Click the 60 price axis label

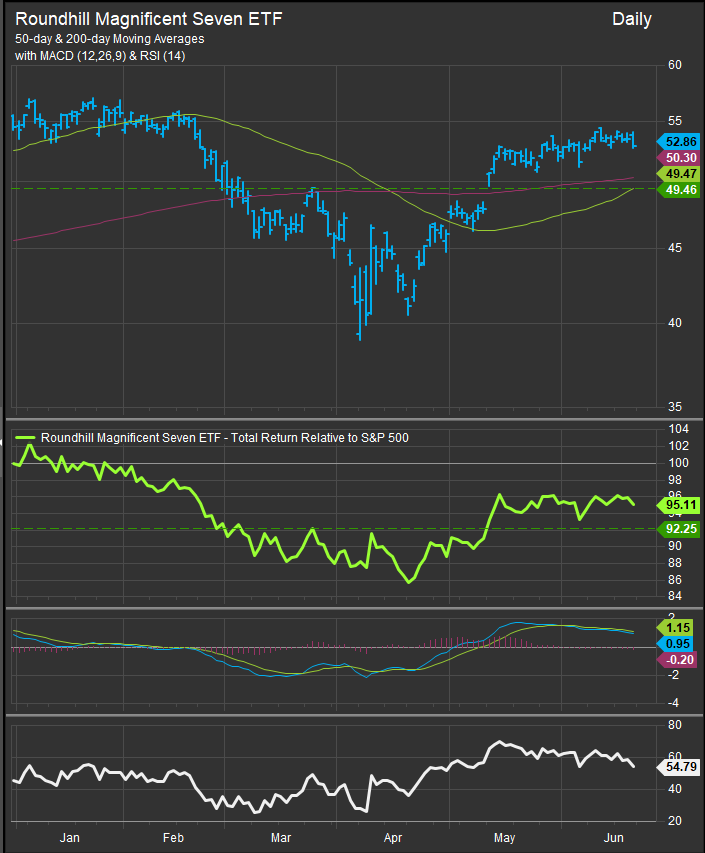pos(675,65)
